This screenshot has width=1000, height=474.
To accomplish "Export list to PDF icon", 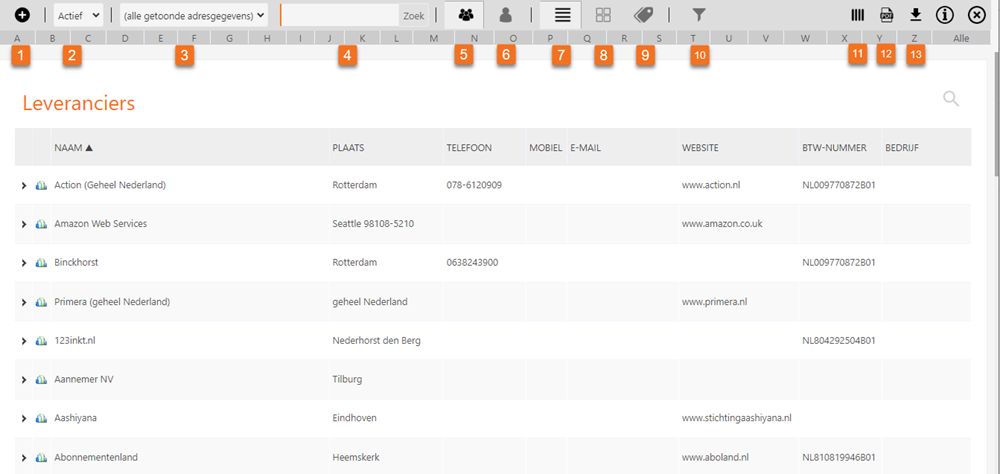I will coord(886,15).
